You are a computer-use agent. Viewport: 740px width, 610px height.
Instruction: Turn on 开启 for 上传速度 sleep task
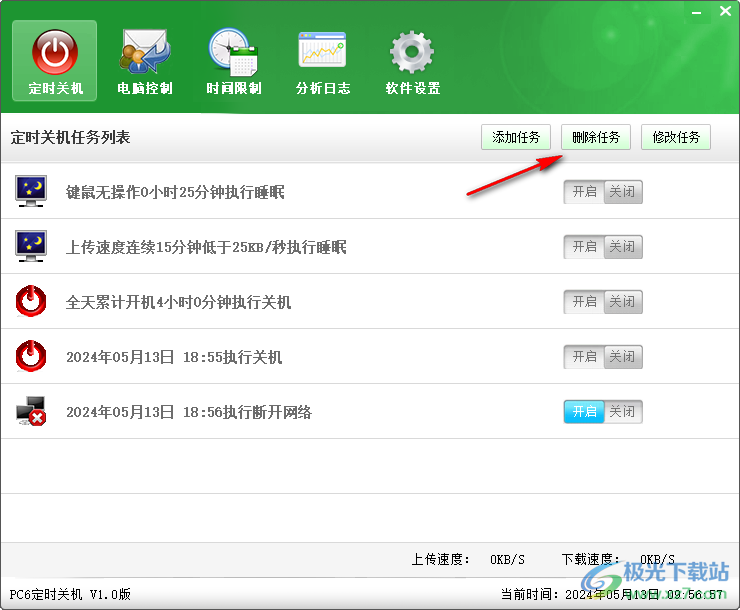tap(584, 247)
